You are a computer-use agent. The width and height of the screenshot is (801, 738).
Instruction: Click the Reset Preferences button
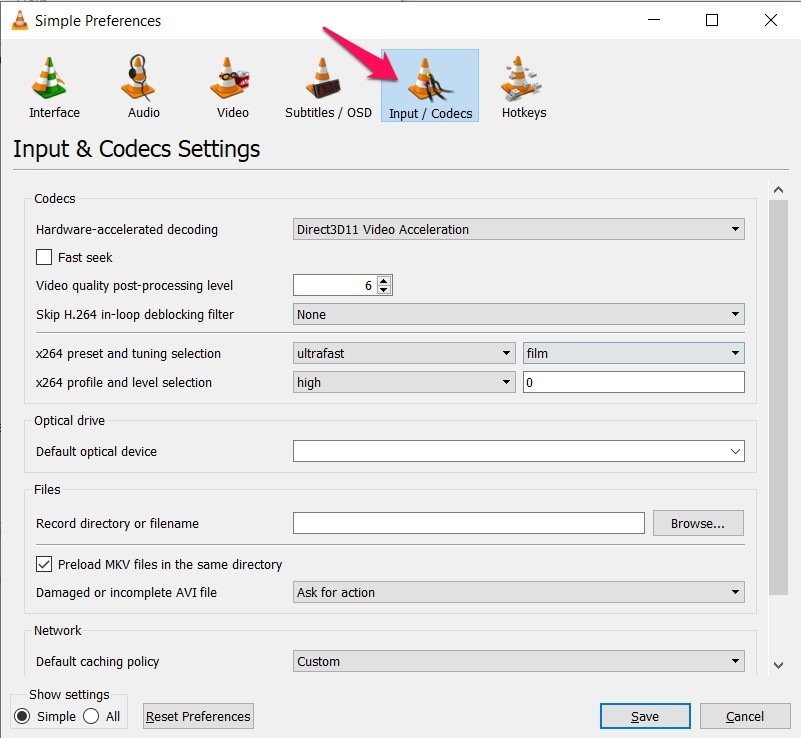point(198,716)
